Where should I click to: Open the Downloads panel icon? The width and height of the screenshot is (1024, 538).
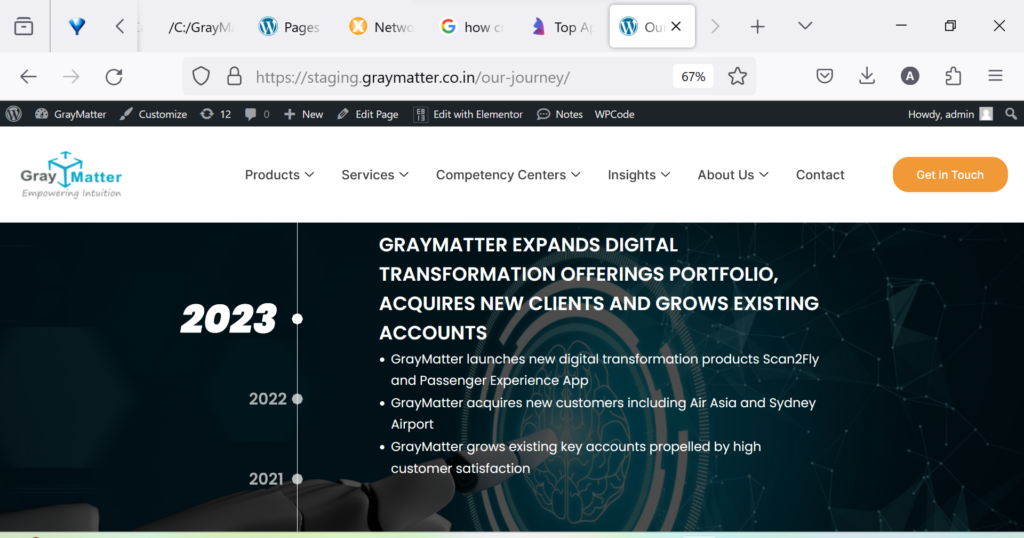click(x=867, y=76)
